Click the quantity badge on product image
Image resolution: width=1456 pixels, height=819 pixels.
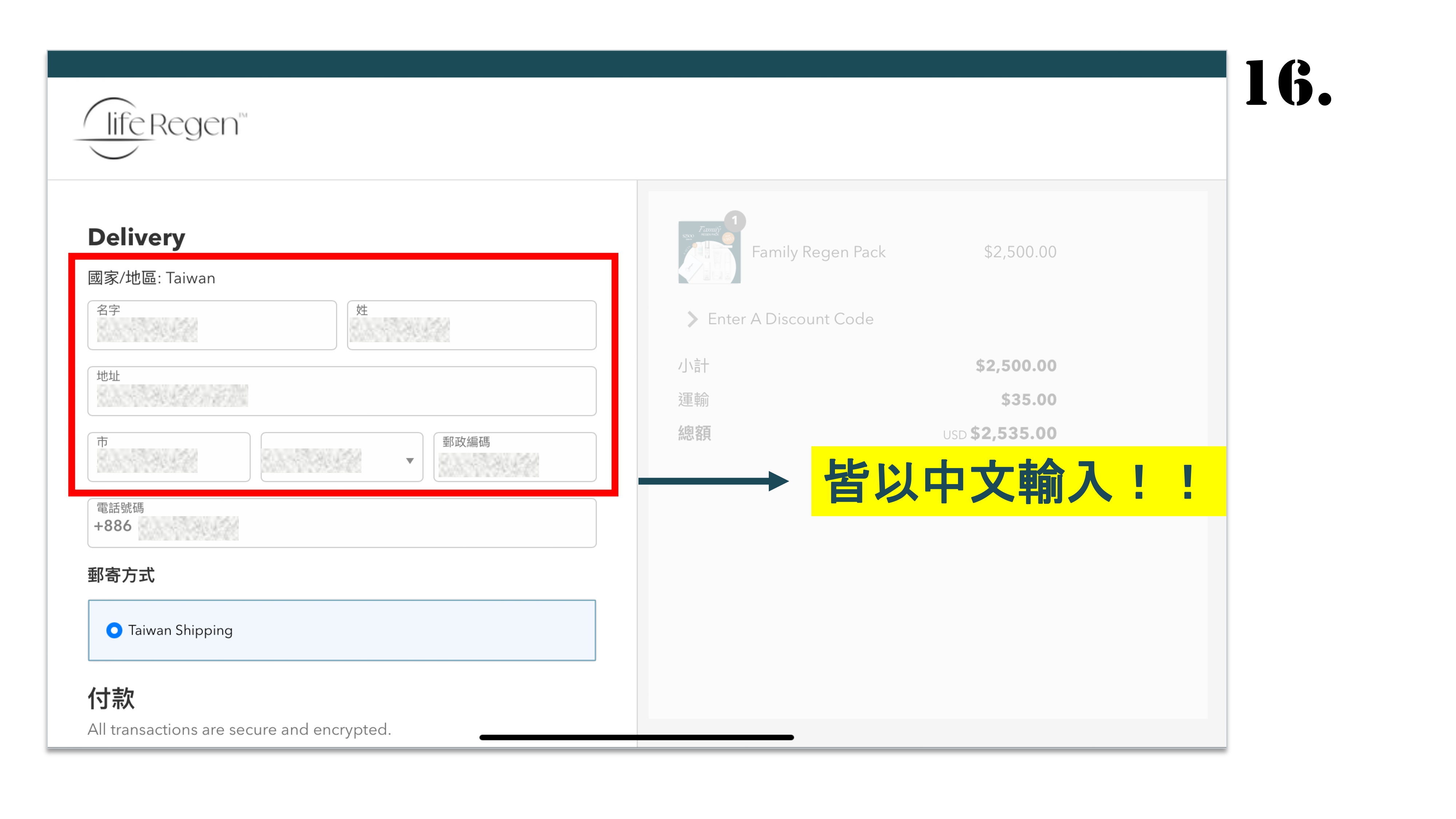tap(735, 221)
